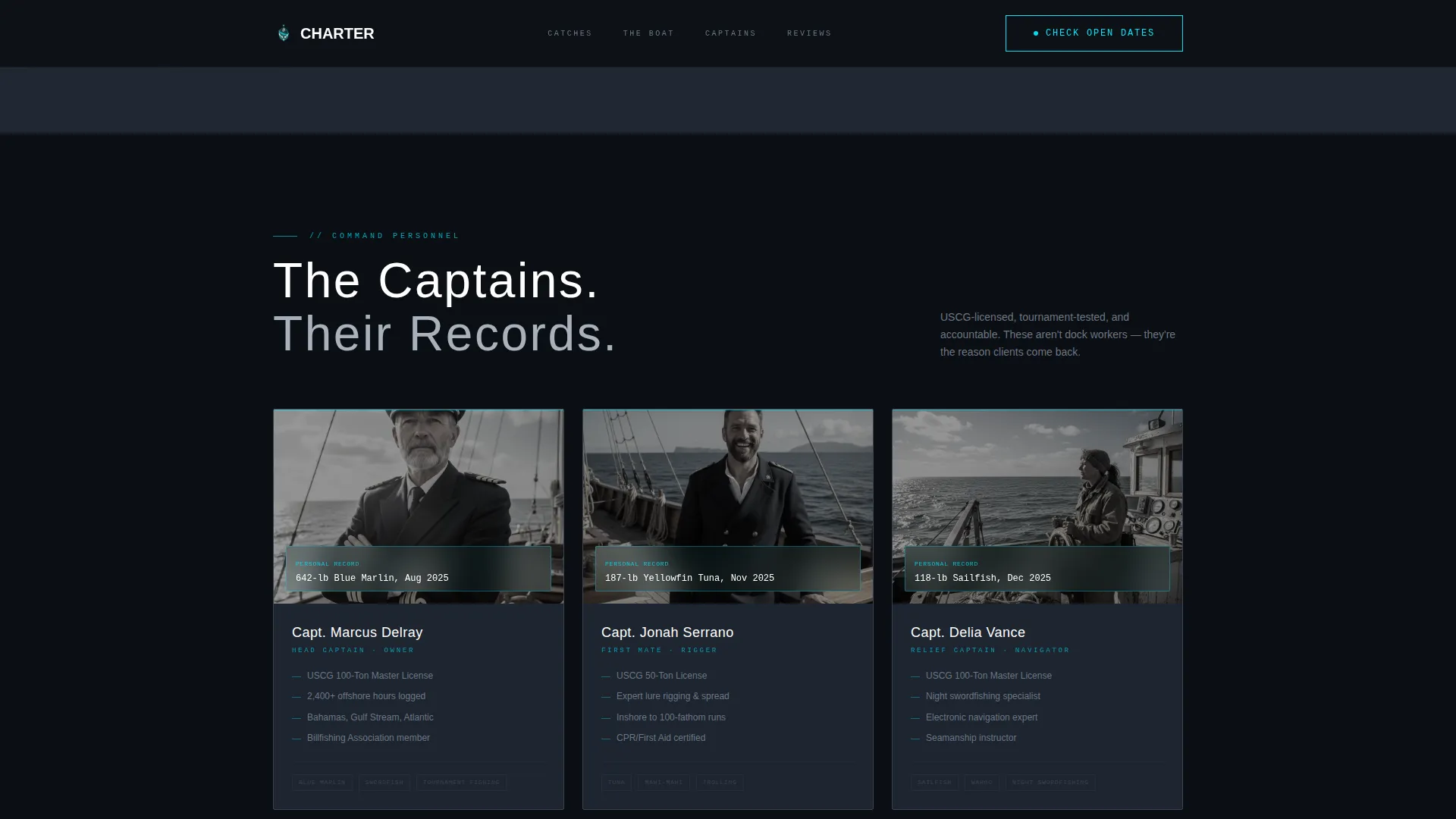Click Seamanship instructor line
Viewport: 1456px width, 819px height.
point(971,738)
